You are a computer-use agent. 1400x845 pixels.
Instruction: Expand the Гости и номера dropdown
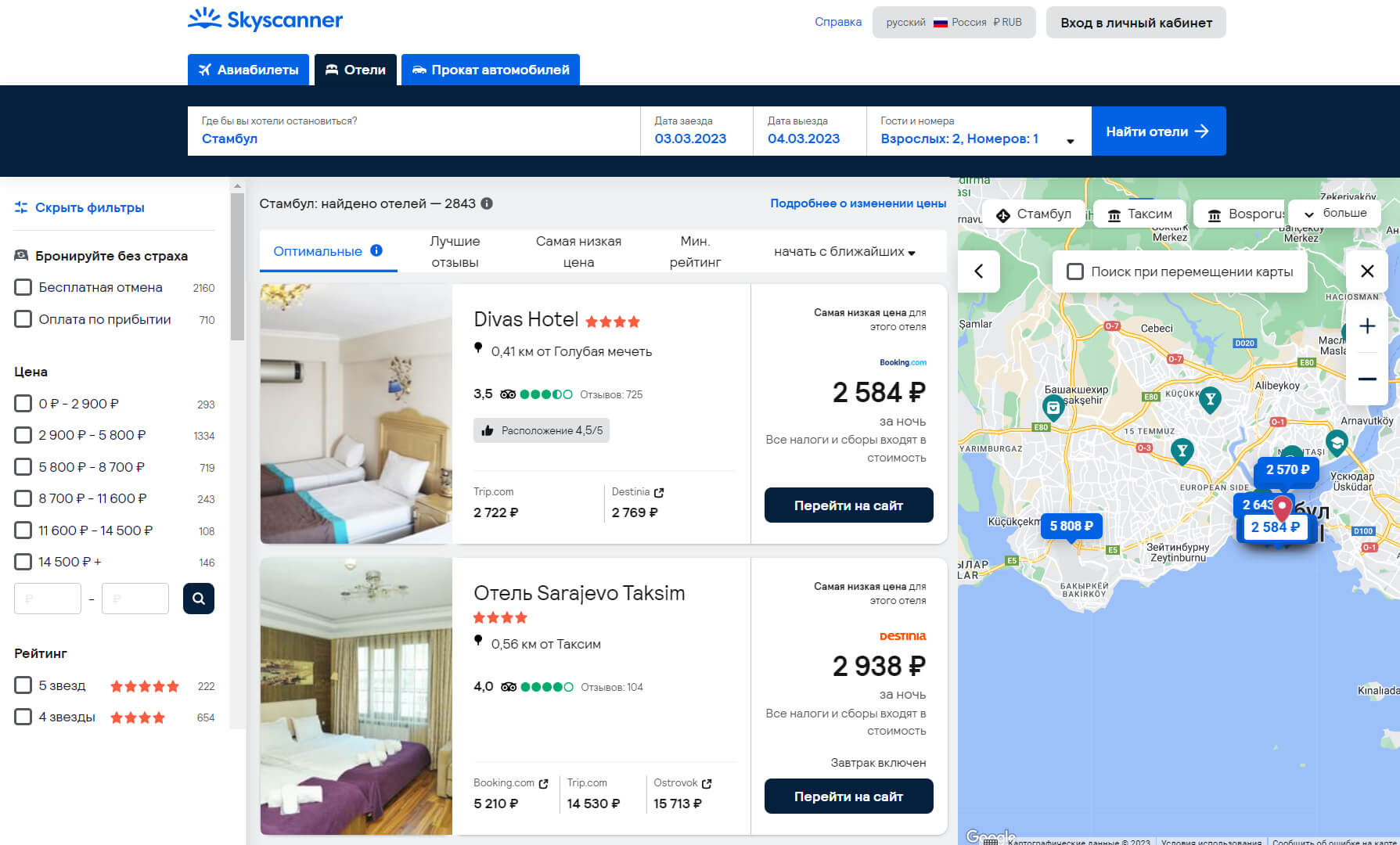pyautogui.click(x=979, y=131)
